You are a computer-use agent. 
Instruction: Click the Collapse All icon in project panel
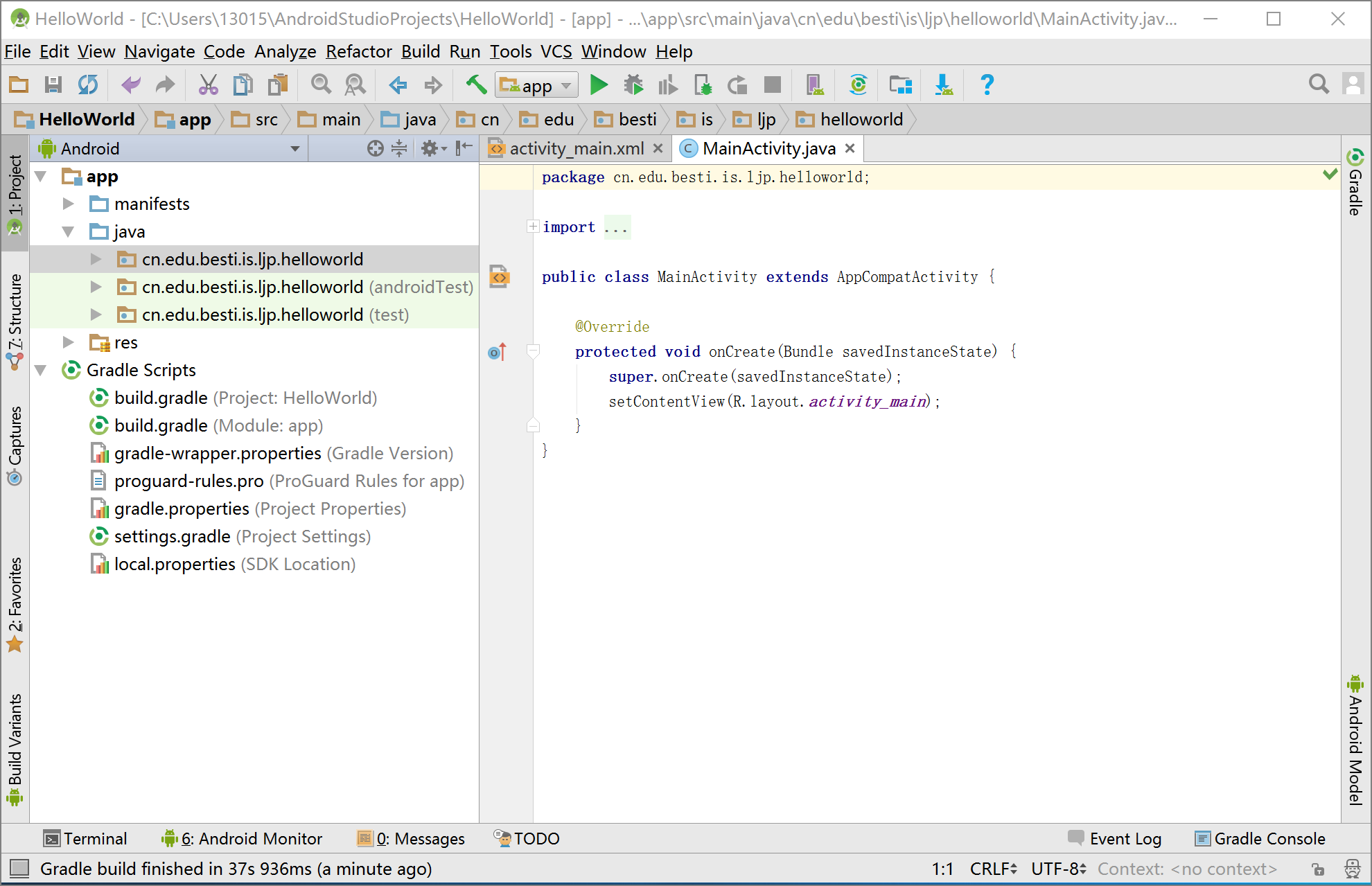tap(399, 148)
